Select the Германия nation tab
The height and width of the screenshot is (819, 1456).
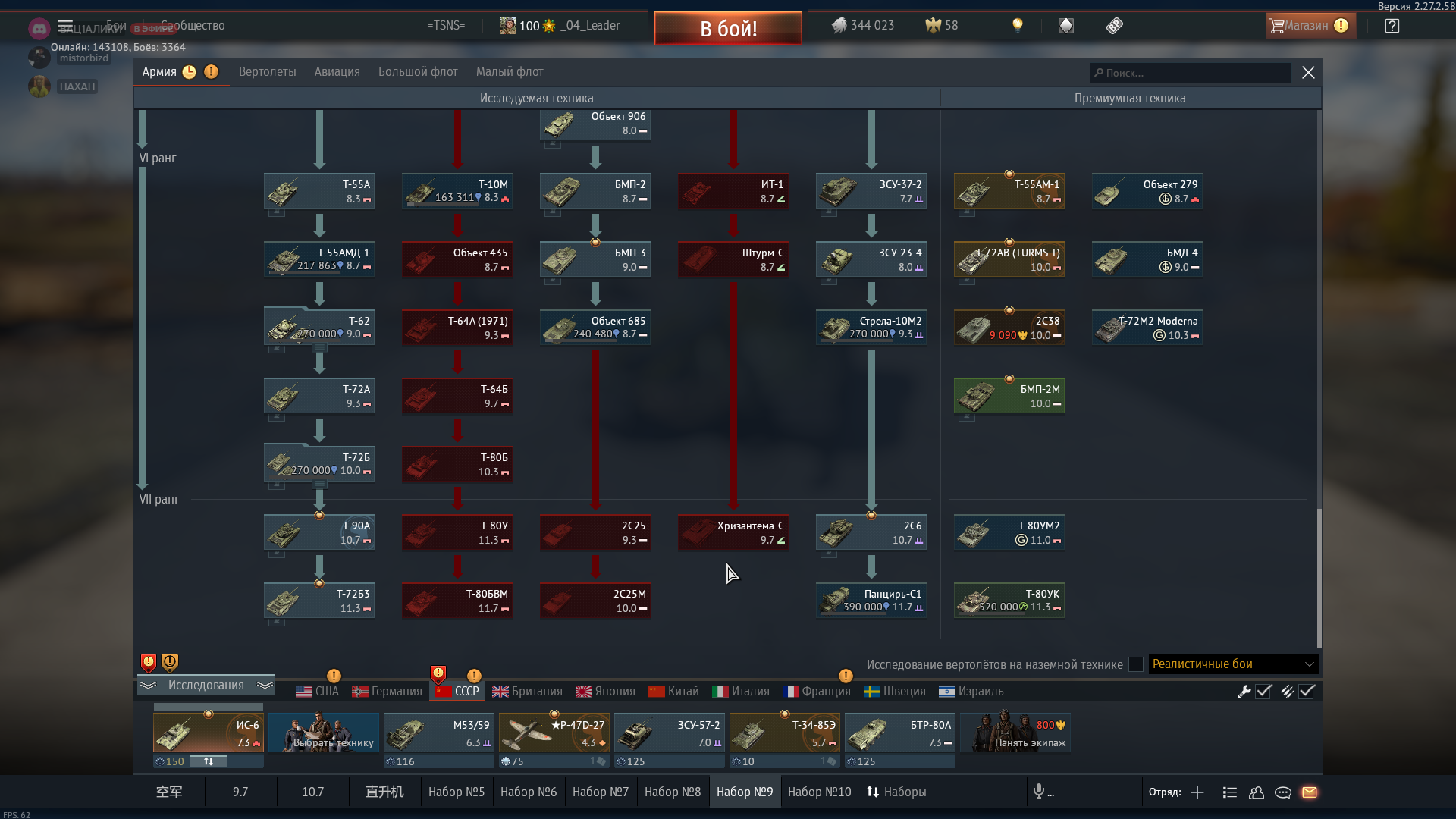click(388, 692)
